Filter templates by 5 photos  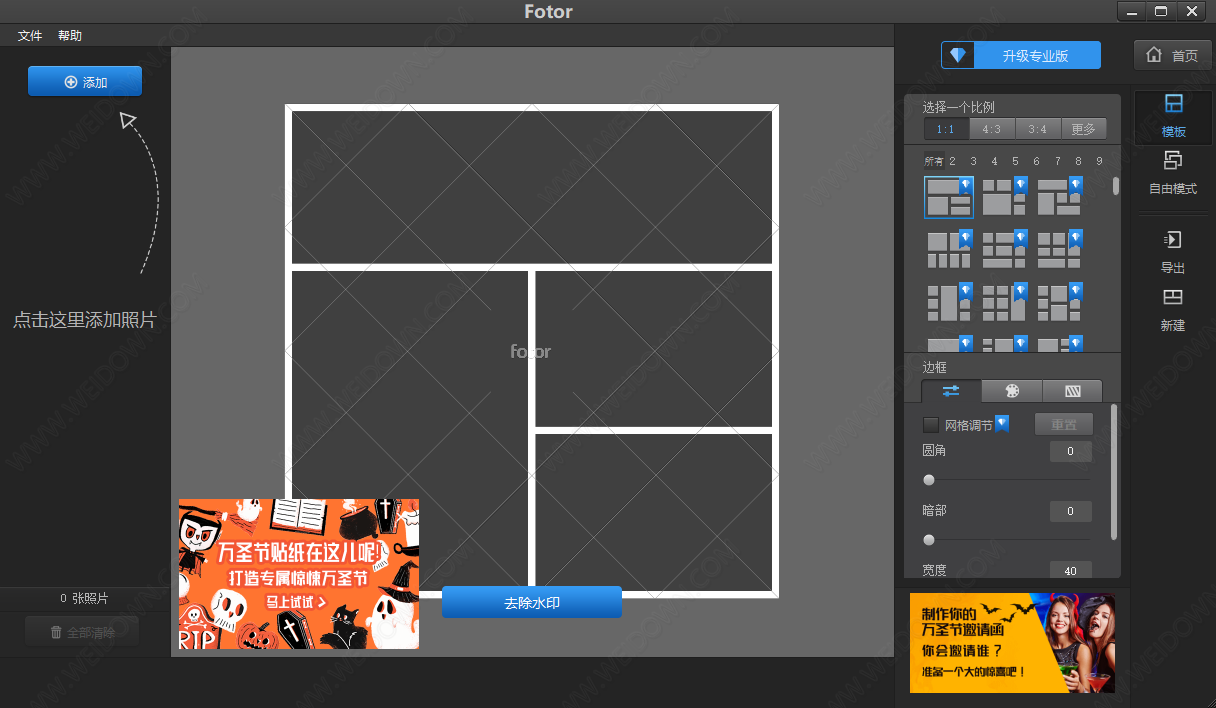pos(1015,161)
